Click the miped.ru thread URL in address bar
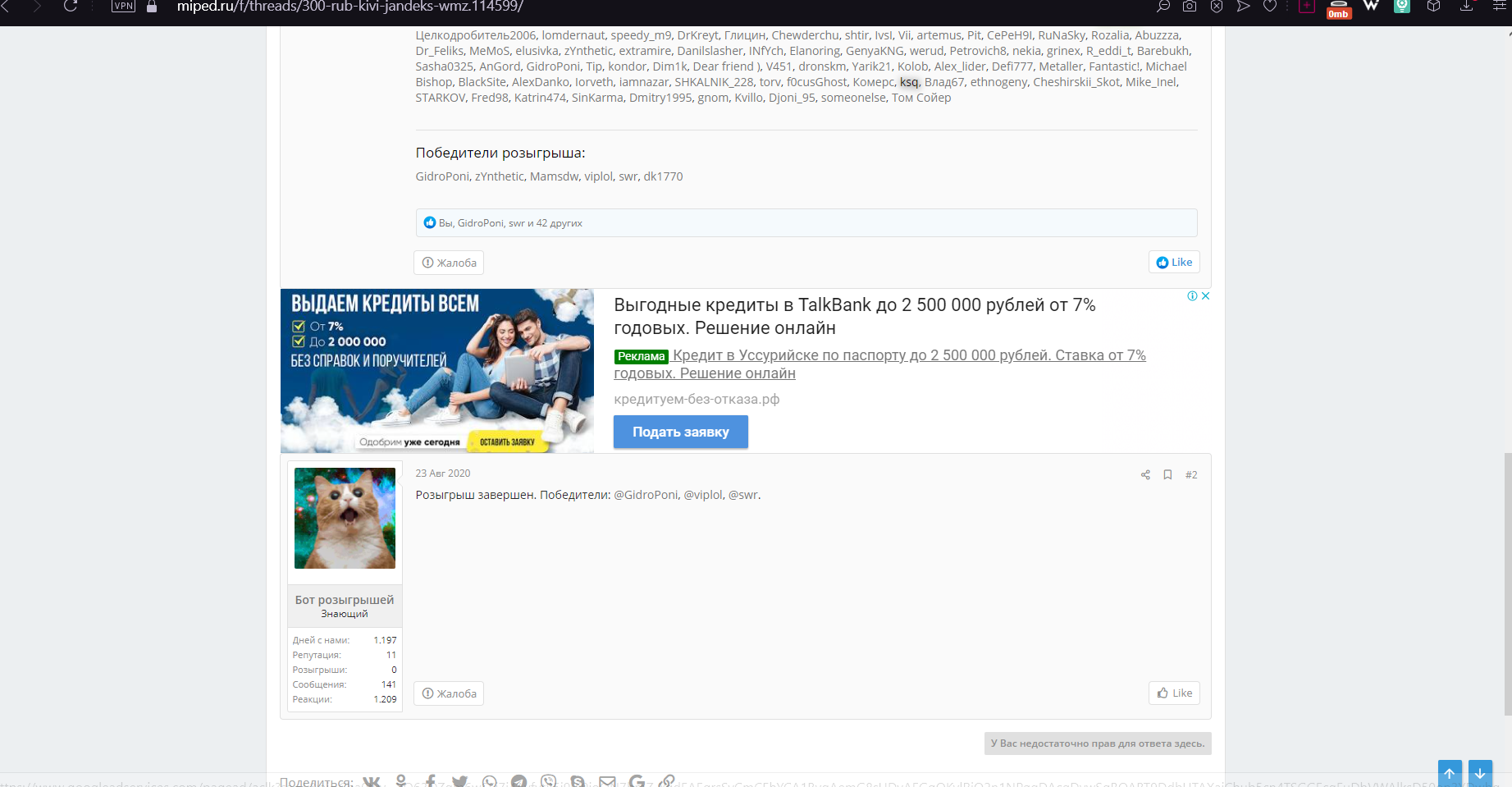 tap(349, 7)
